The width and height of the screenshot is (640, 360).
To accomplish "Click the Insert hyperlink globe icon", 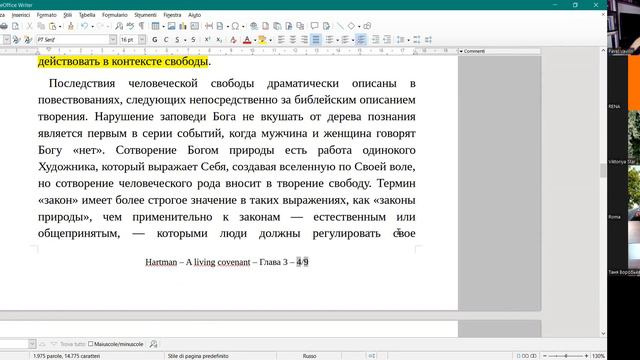I will pyautogui.click(x=254, y=26).
